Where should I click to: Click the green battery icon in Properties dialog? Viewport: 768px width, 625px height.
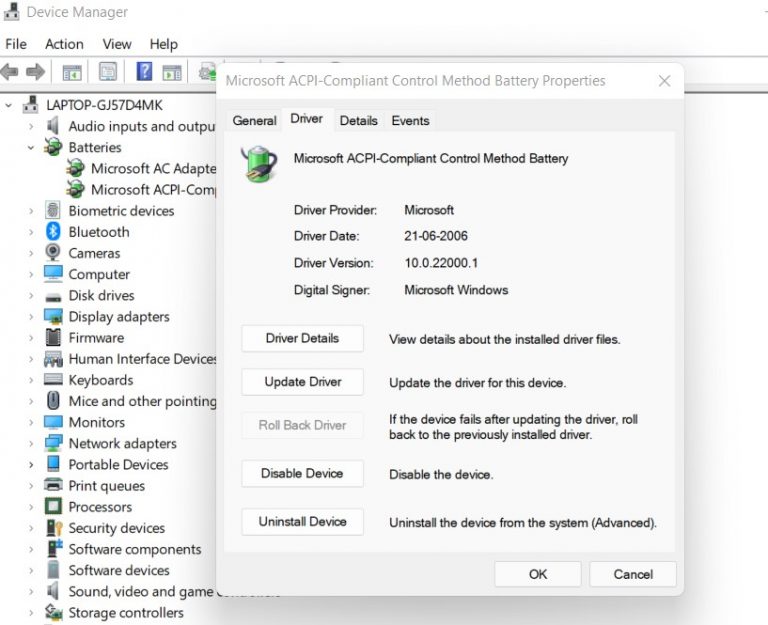[x=259, y=164]
